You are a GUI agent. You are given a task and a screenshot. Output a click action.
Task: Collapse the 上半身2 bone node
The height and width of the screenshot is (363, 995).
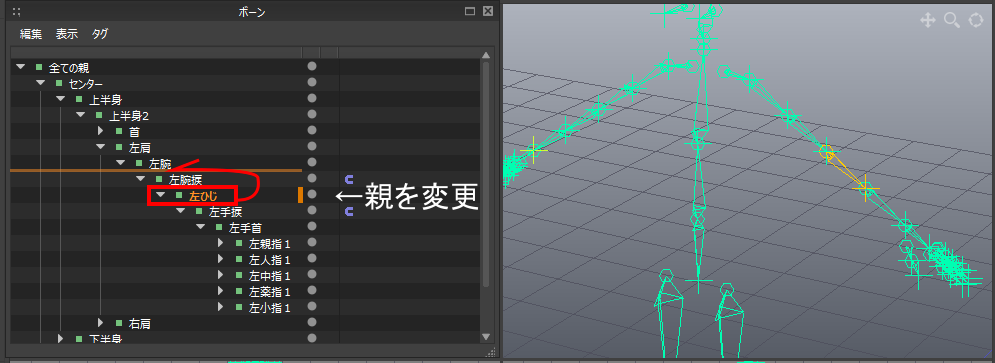pos(80,115)
